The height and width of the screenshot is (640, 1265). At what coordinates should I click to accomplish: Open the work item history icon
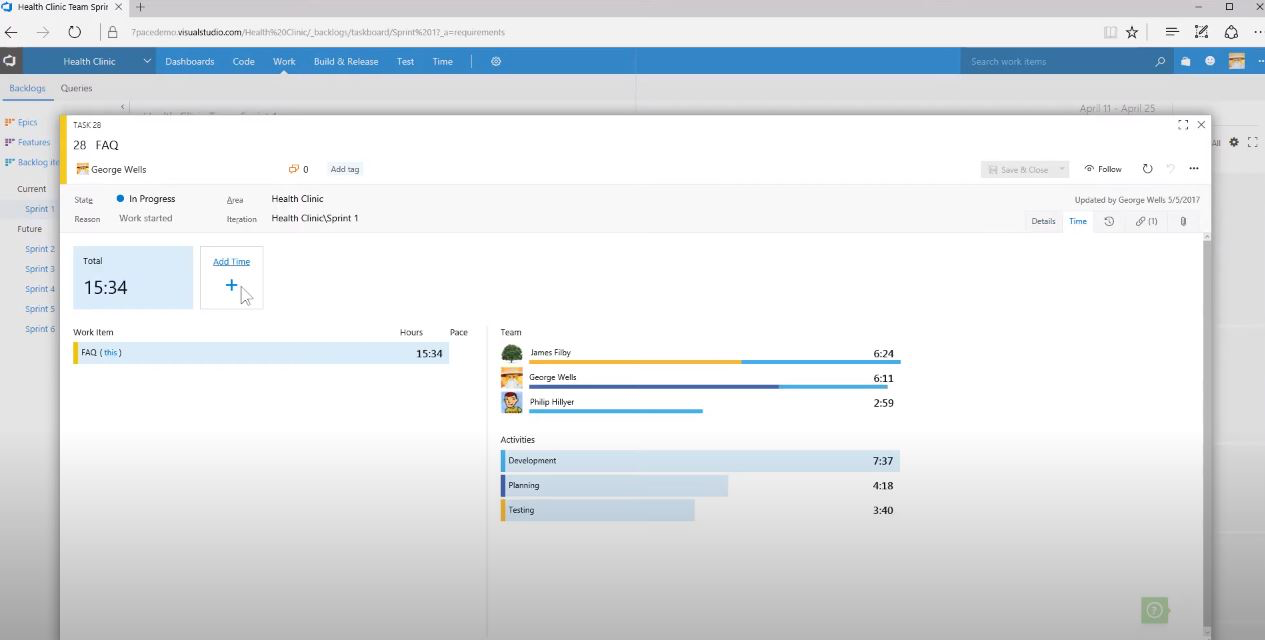(1109, 221)
